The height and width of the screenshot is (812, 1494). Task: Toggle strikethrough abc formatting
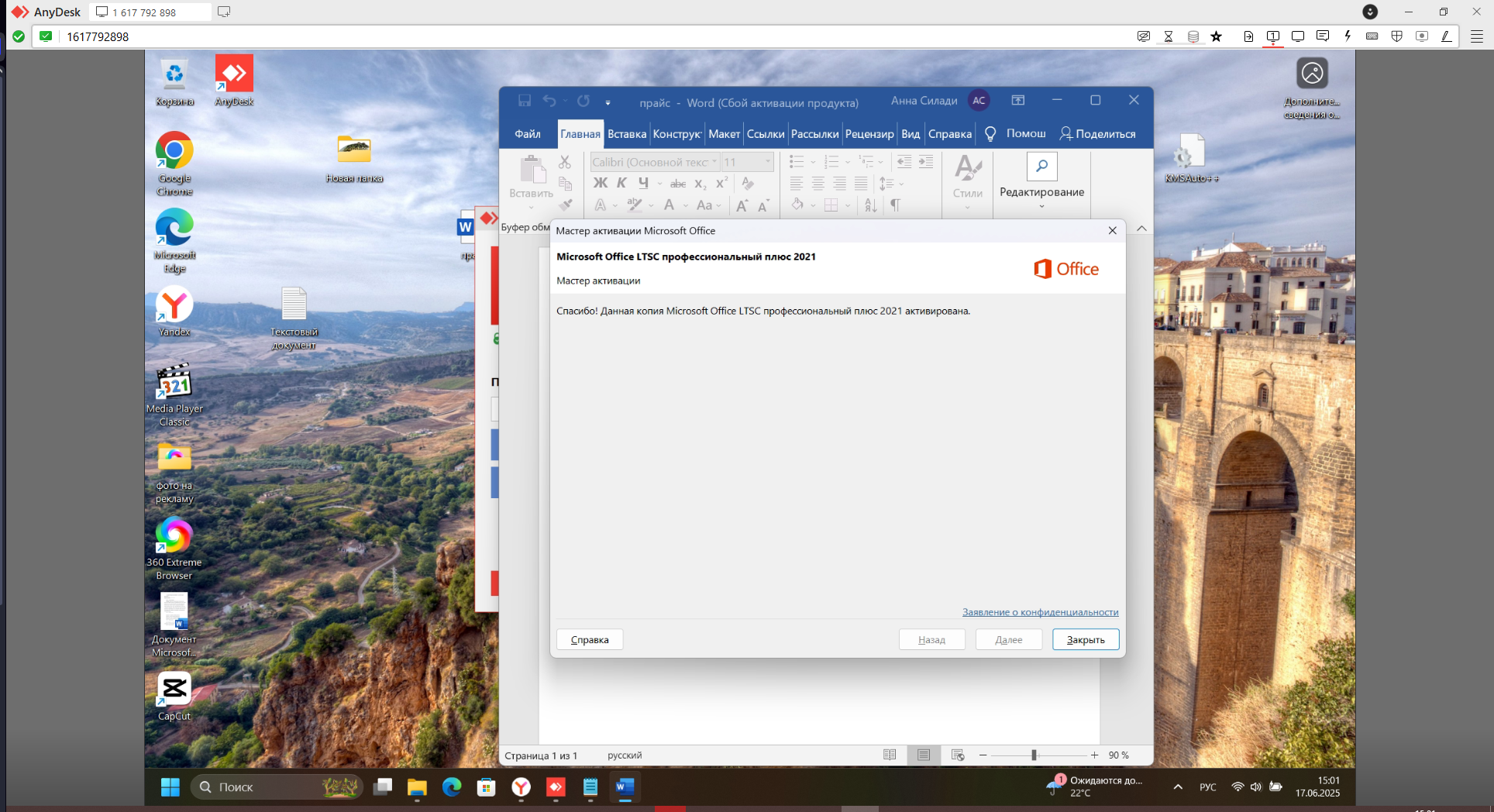(678, 184)
